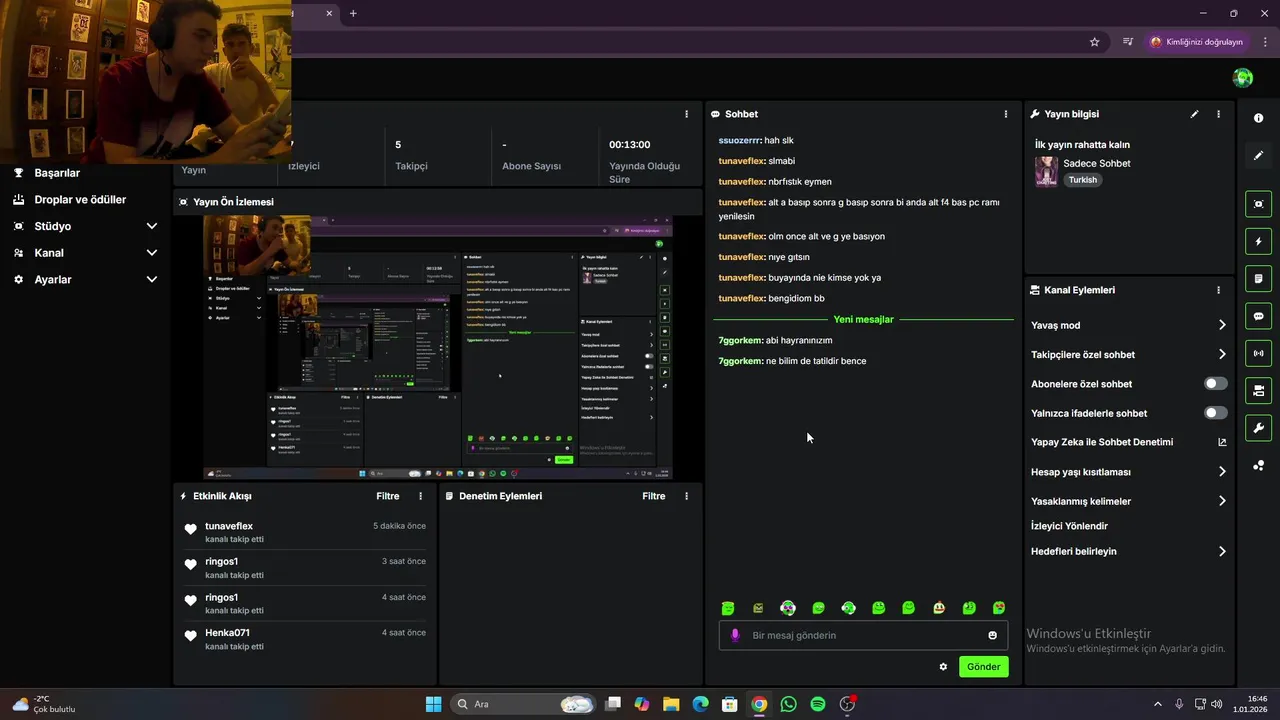Click the ssuozerrr chat username
The width and height of the screenshot is (1280, 720).
click(739, 140)
